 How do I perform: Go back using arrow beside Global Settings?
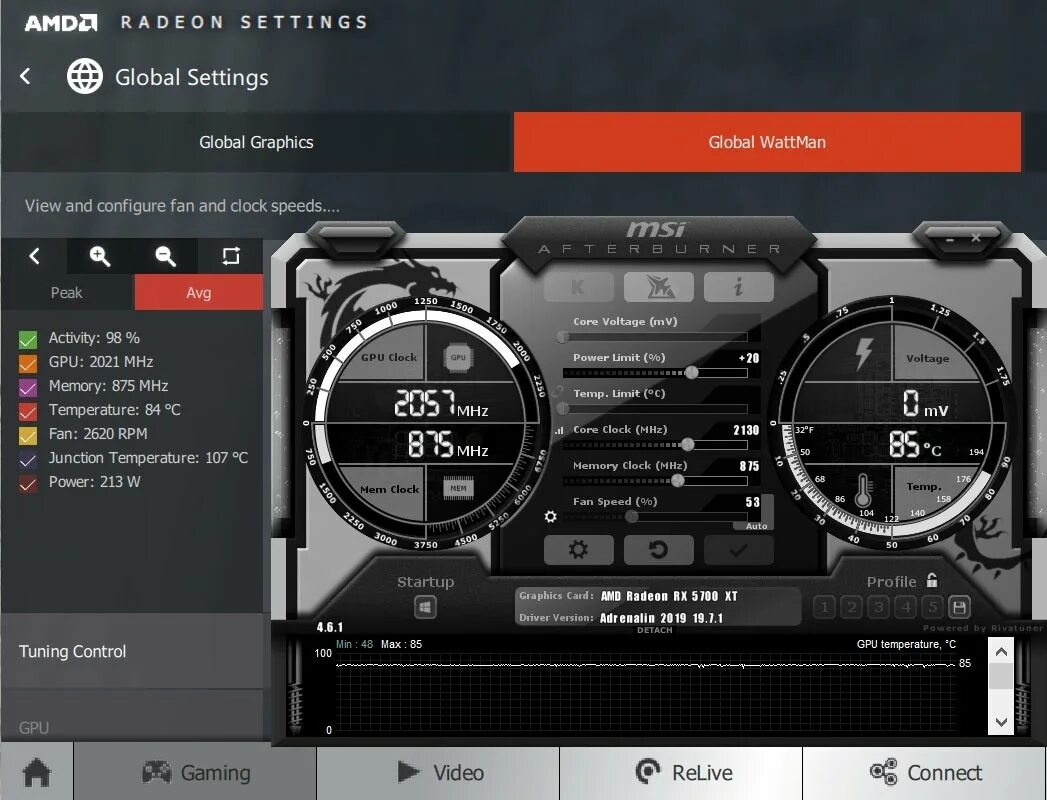pos(25,76)
